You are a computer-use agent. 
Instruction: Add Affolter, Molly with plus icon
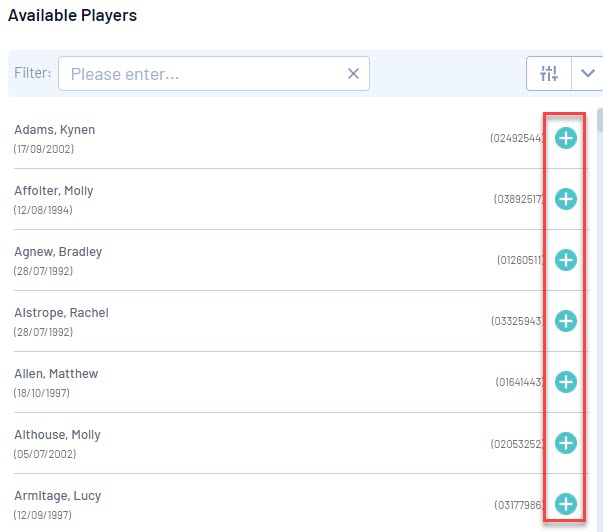point(566,199)
